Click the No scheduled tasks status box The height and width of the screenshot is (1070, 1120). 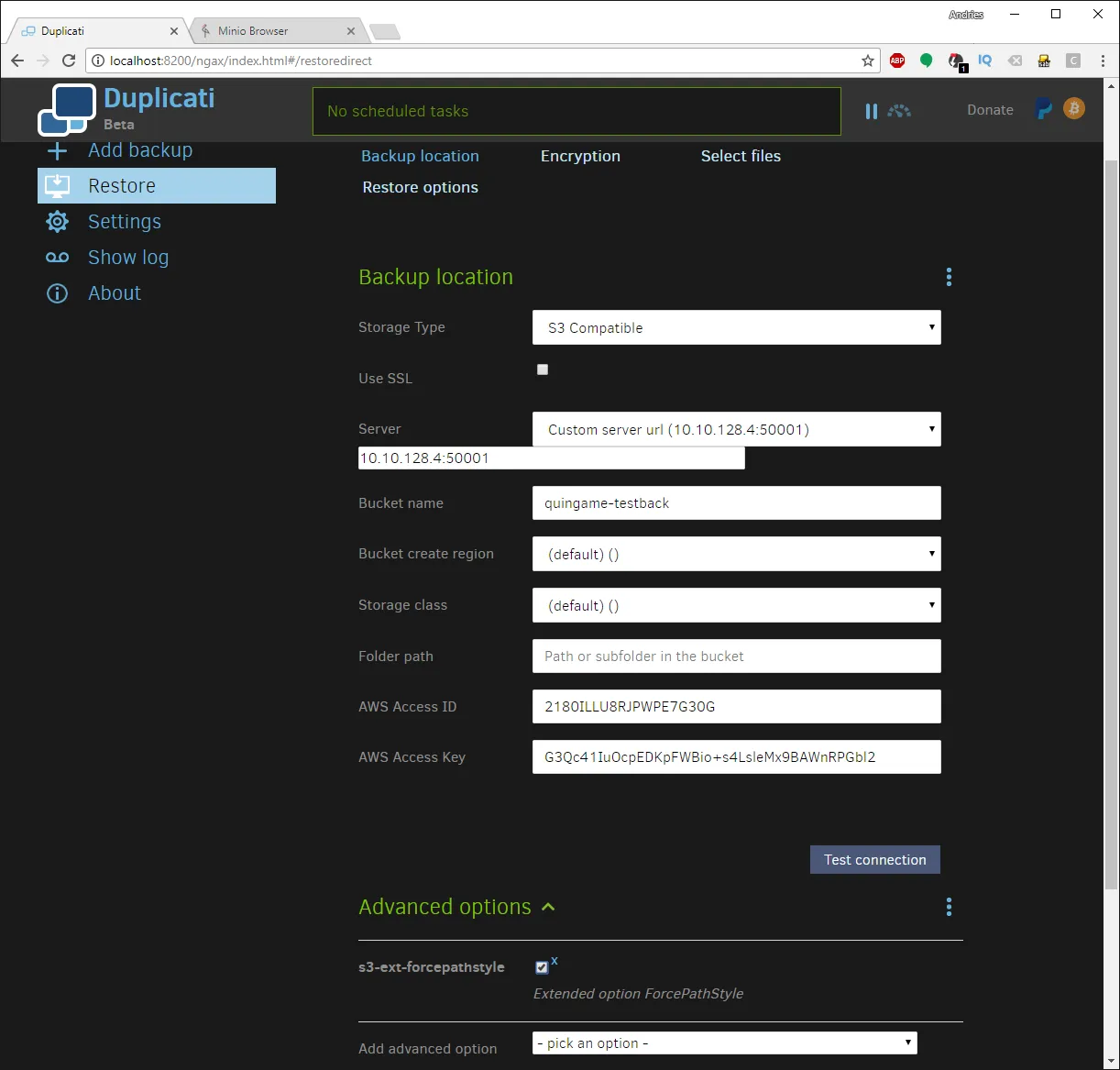tap(576, 111)
